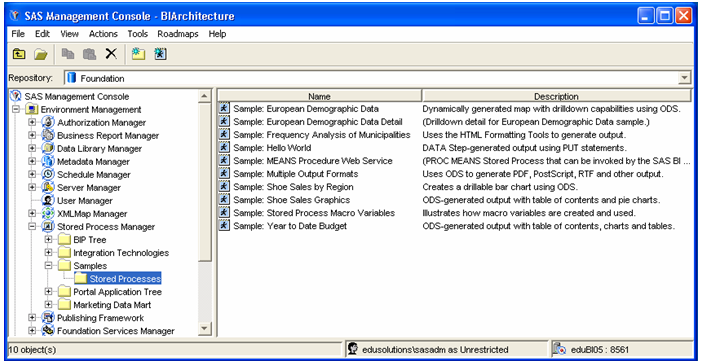Select Sample: Frequency Analysis of Municipalities
Viewport: 701px width, 364px height.
click(321, 135)
